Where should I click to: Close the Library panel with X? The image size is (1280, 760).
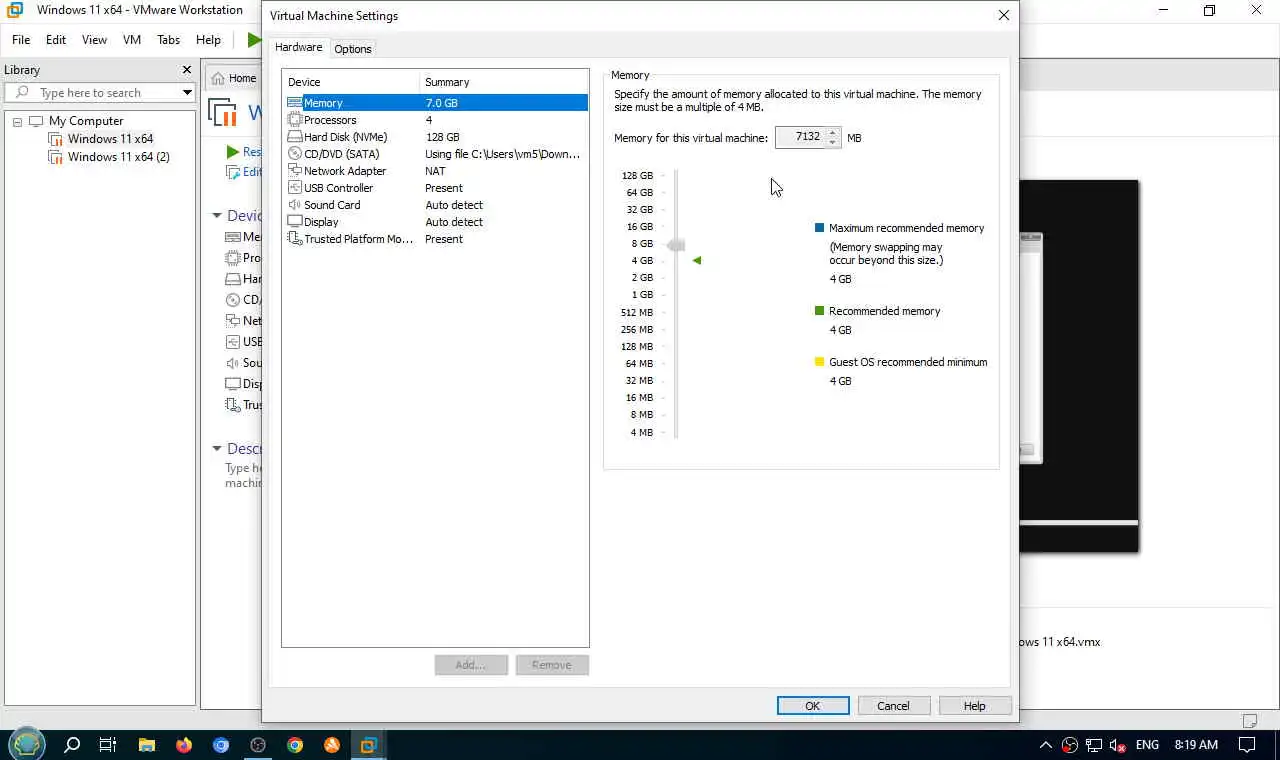pos(186,70)
